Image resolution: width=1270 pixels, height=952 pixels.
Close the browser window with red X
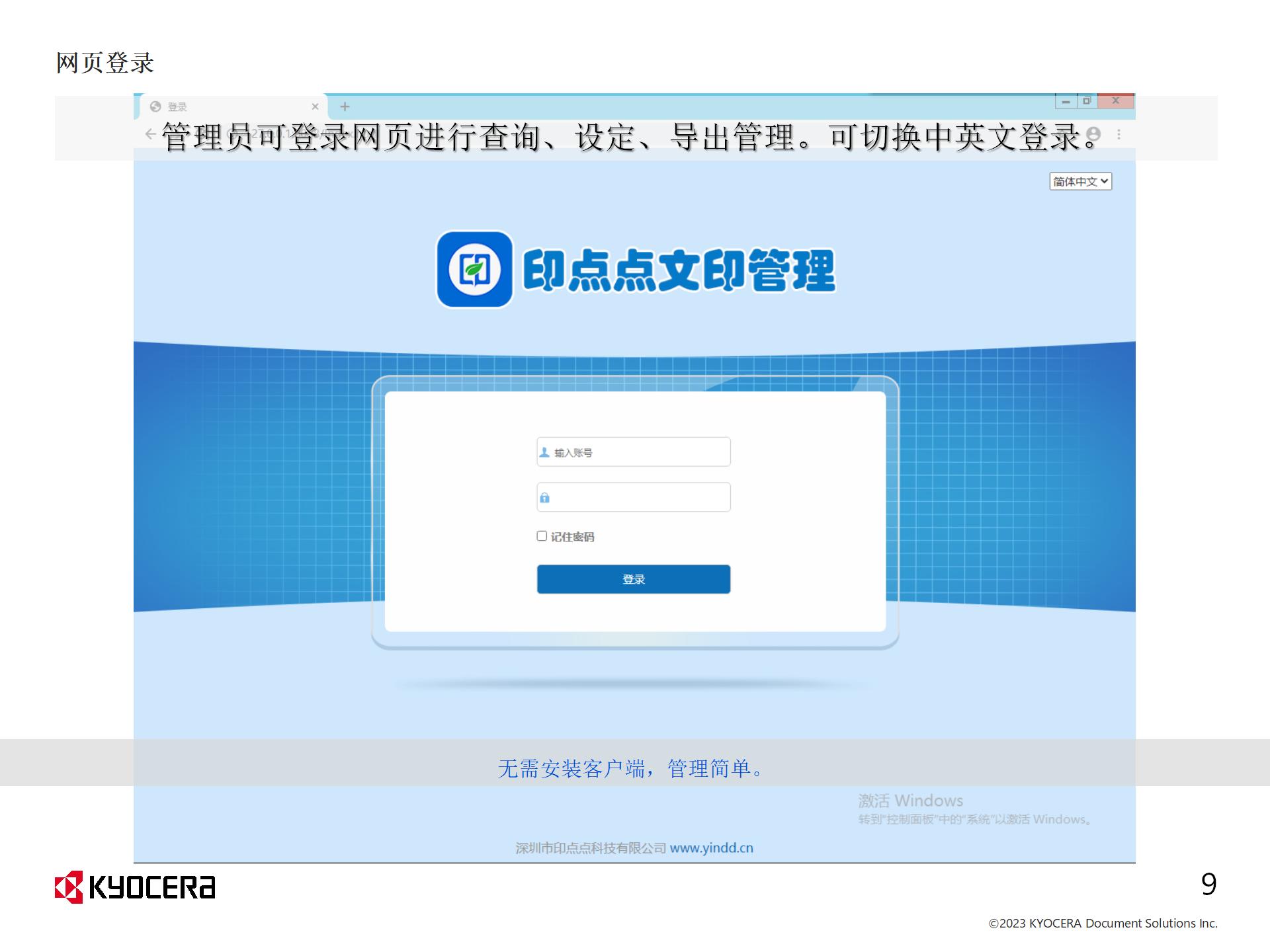1115,101
